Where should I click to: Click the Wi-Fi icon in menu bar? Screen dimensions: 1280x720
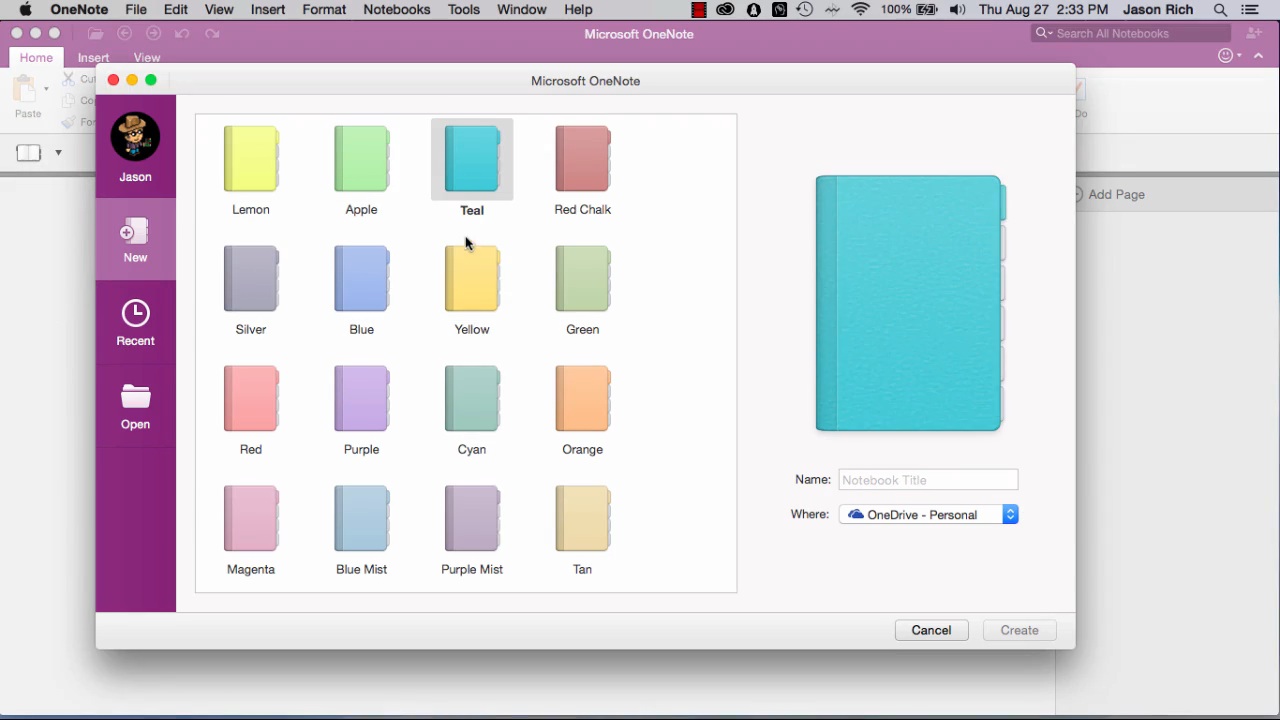[x=861, y=9]
